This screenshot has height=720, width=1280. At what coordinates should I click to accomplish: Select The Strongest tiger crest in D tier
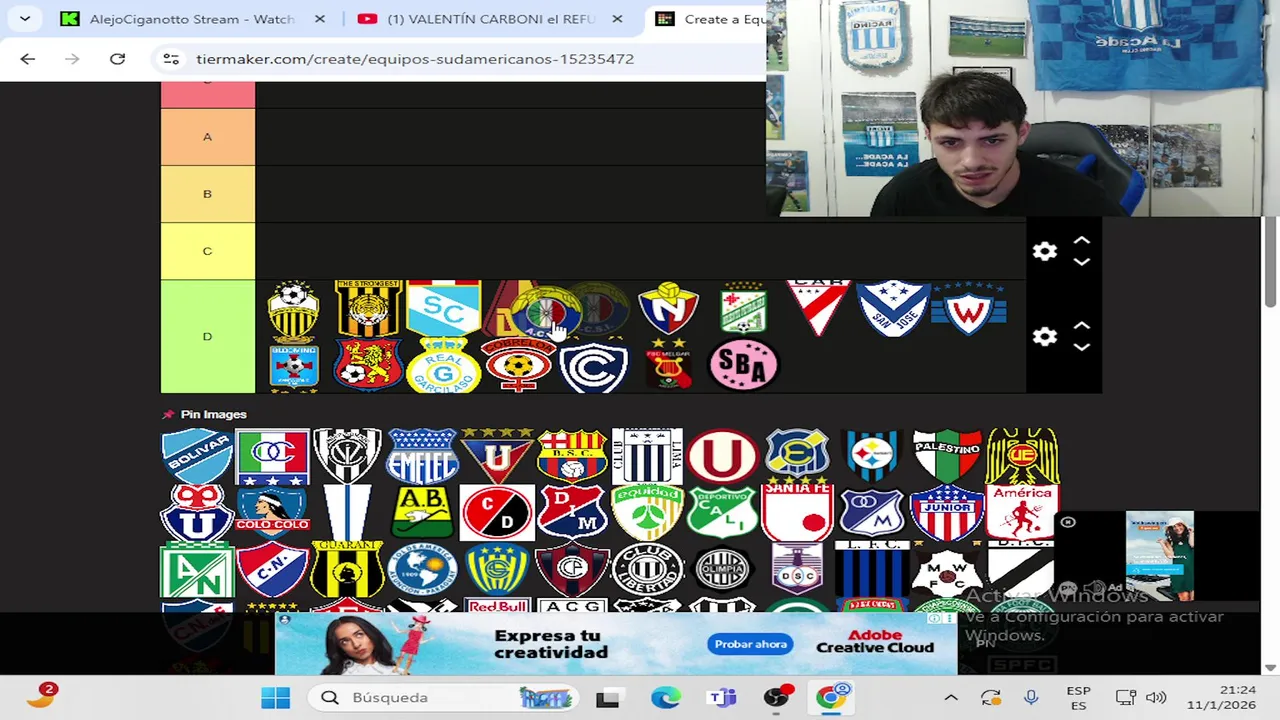pyautogui.click(x=368, y=308)
